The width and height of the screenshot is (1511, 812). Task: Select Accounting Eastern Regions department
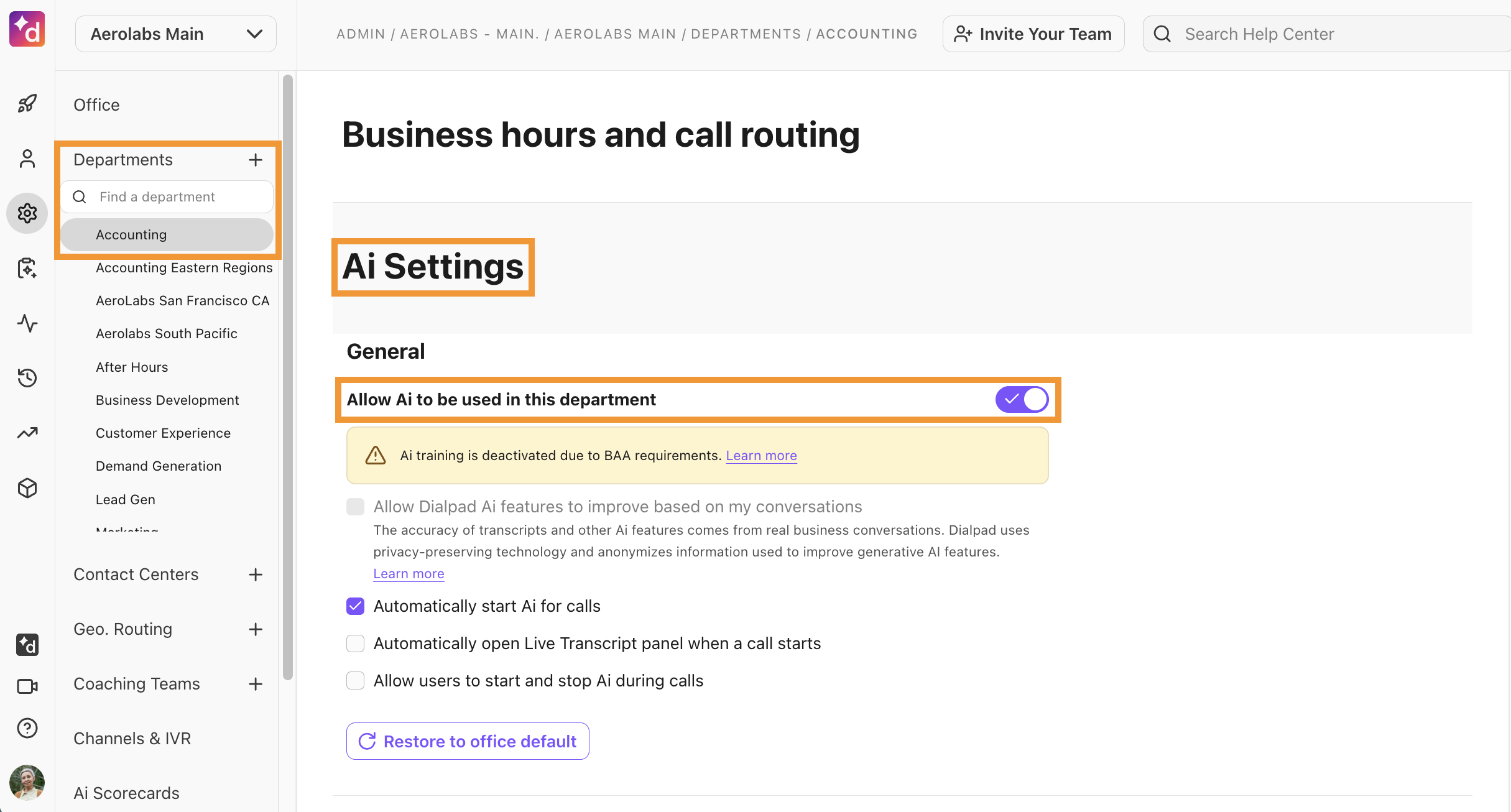[184, 267]
